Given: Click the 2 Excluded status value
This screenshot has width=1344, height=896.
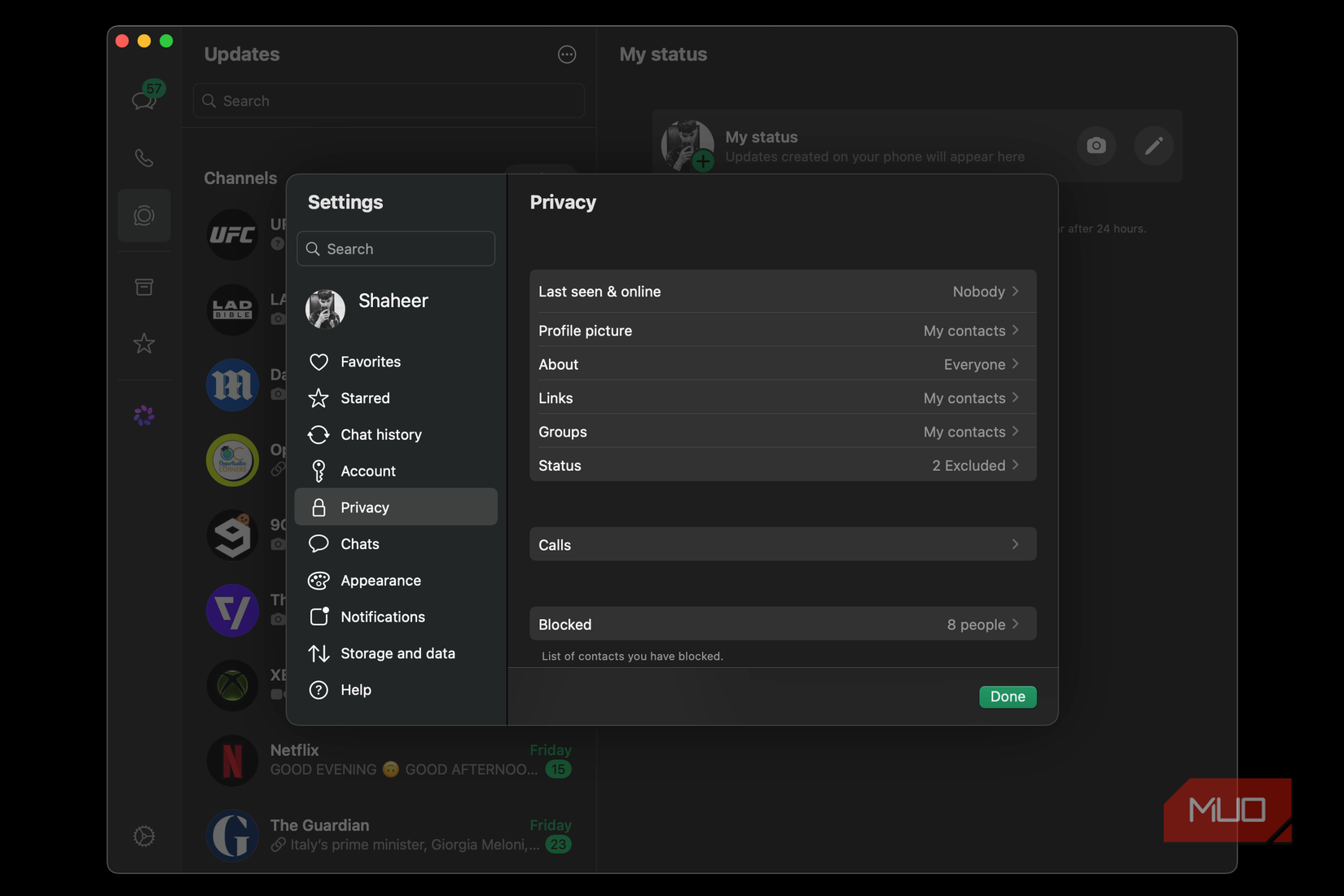Looking at the screenshot, I should (968, 466).
